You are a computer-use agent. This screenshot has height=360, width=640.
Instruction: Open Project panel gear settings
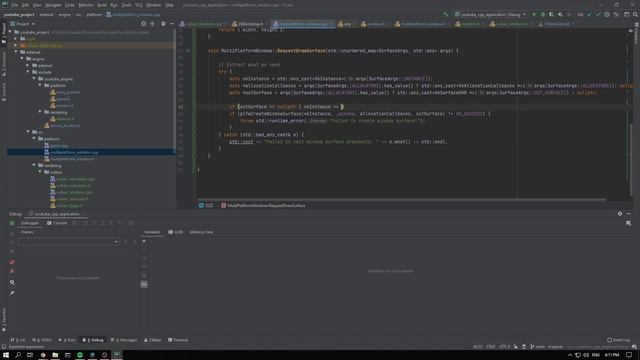[163, 24]
